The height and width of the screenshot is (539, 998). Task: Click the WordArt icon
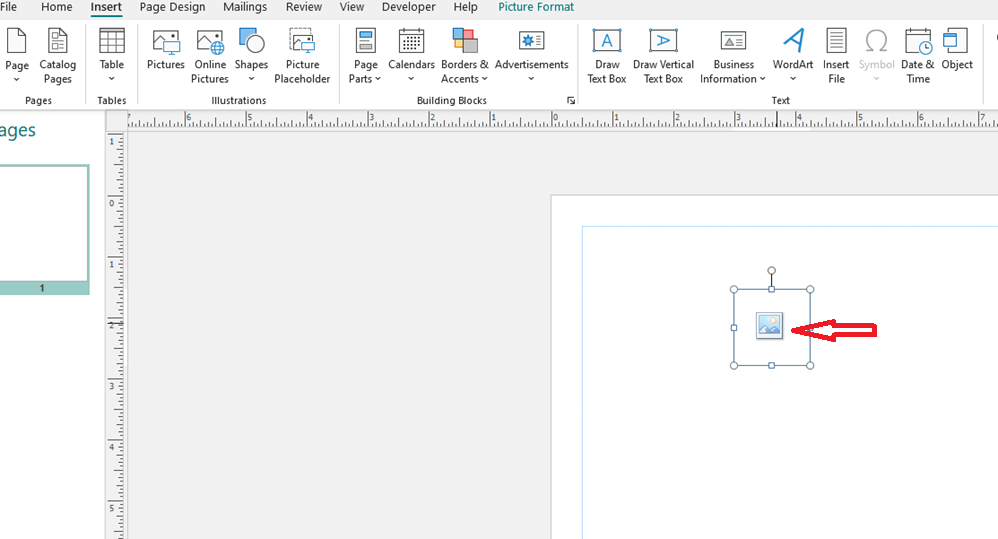pyautogui.click(x=793, y=41)
